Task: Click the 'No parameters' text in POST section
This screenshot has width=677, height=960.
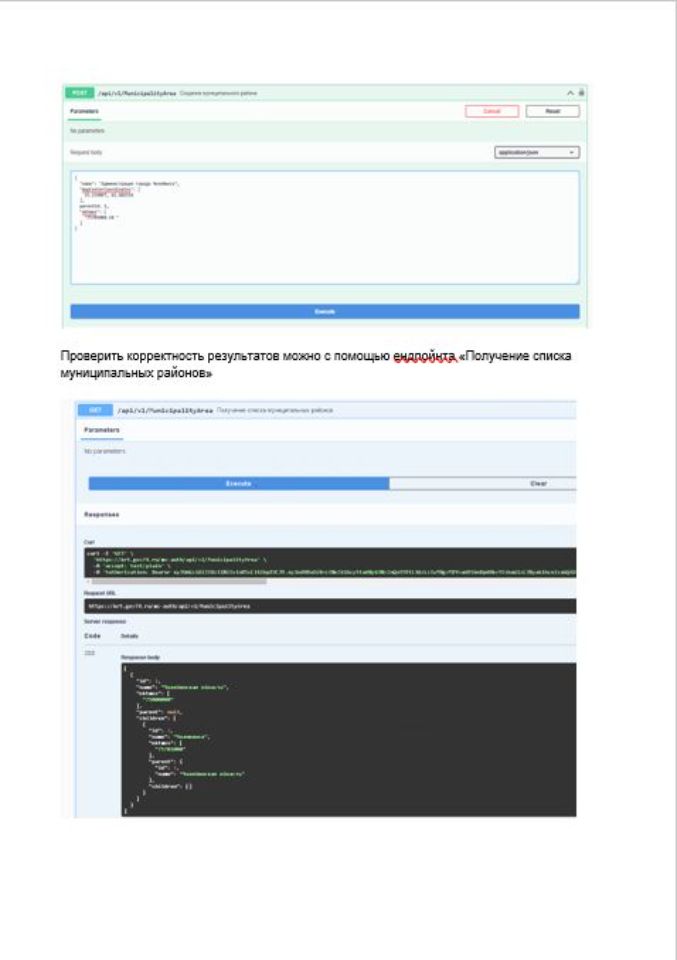Action: pyautogui.click(x=87, y=131)
